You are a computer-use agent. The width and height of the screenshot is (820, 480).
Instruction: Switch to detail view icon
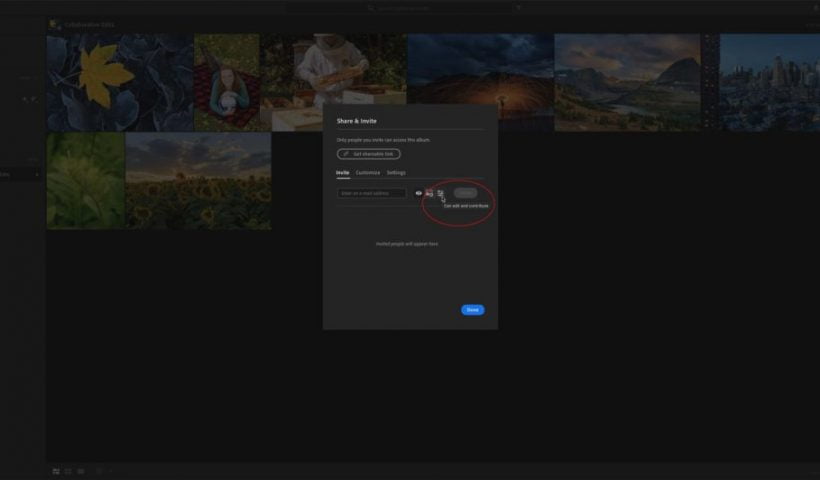tap(80, 471)
